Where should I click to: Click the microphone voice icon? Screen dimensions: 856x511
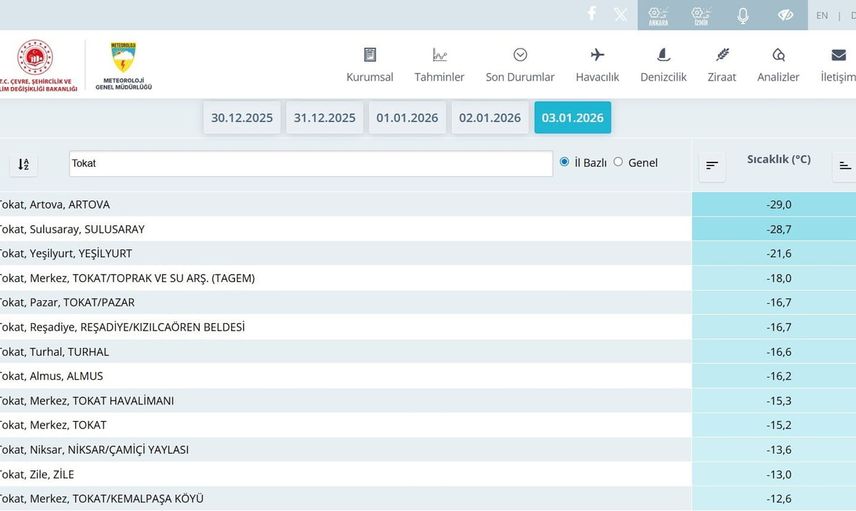(743, 15)
